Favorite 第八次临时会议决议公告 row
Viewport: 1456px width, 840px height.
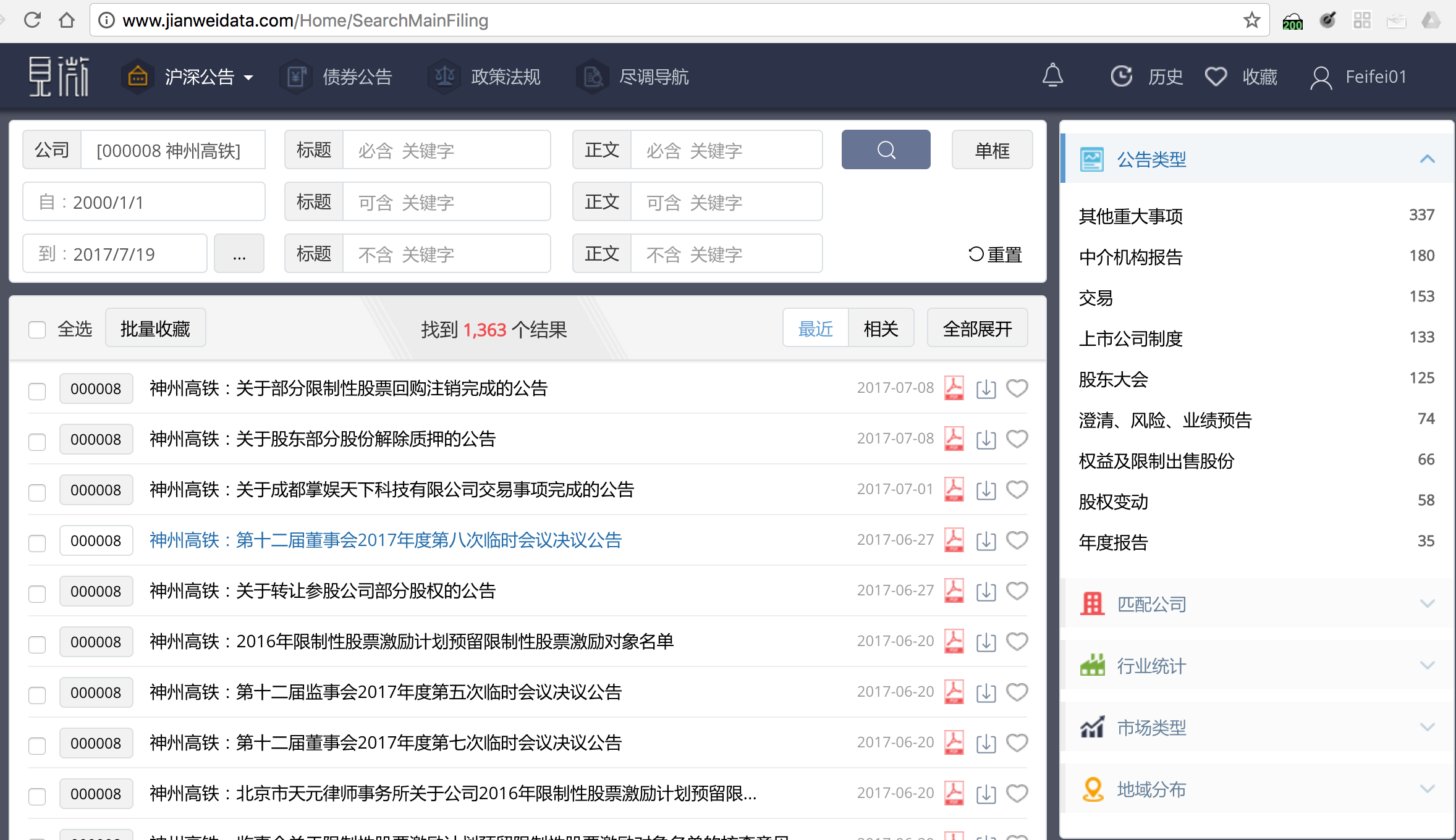click(1017, 540)
